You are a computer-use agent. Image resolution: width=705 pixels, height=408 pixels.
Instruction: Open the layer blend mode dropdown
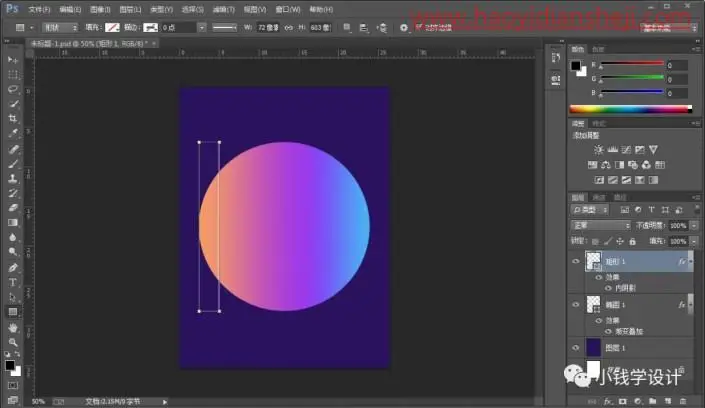[x=601, y=225]
